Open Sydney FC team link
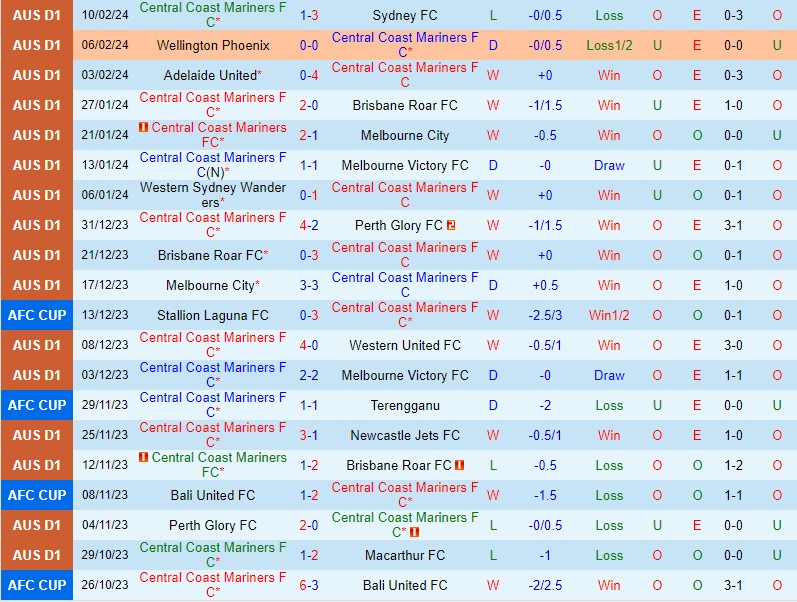This screenshot has height=602, width=797. [x=405, y=15]
